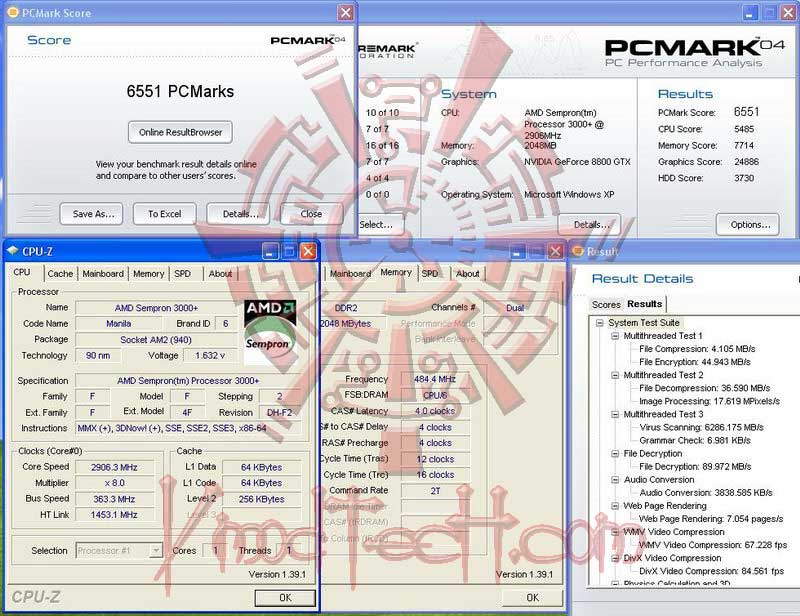This screenshot has width=800, height=616.
Task: Click the 6551 PCMarks score text
Action: coord(180,91)
